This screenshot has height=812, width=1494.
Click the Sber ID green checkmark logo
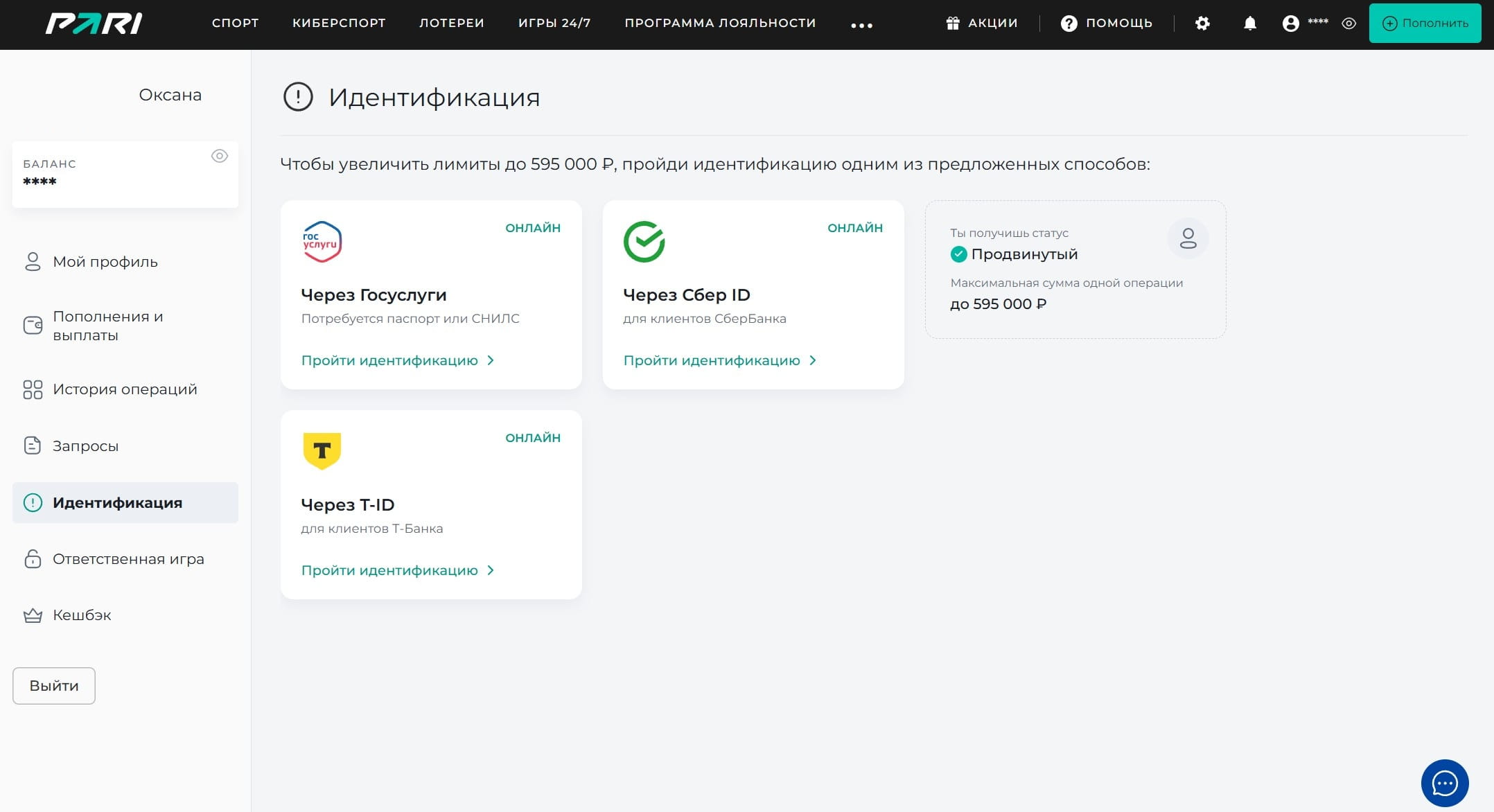point(644,241)
